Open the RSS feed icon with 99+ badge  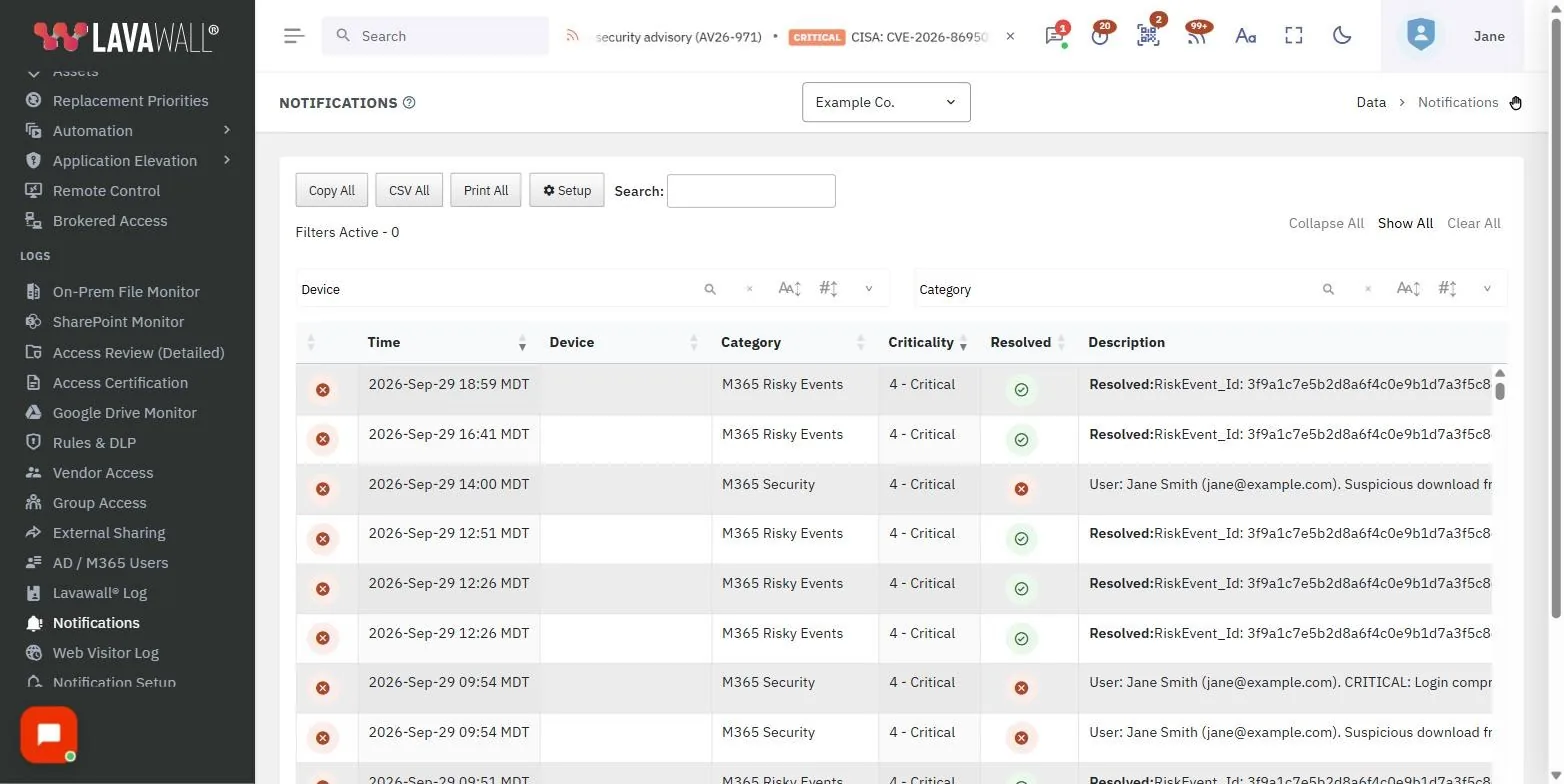pyautogui.click(x=1196, y=36)
